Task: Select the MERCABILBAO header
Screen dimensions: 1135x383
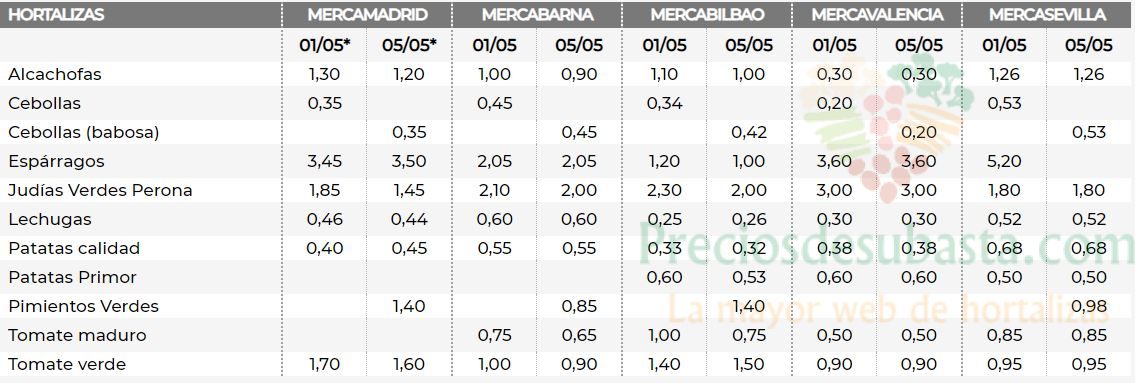Action: (x=707, y=15)
